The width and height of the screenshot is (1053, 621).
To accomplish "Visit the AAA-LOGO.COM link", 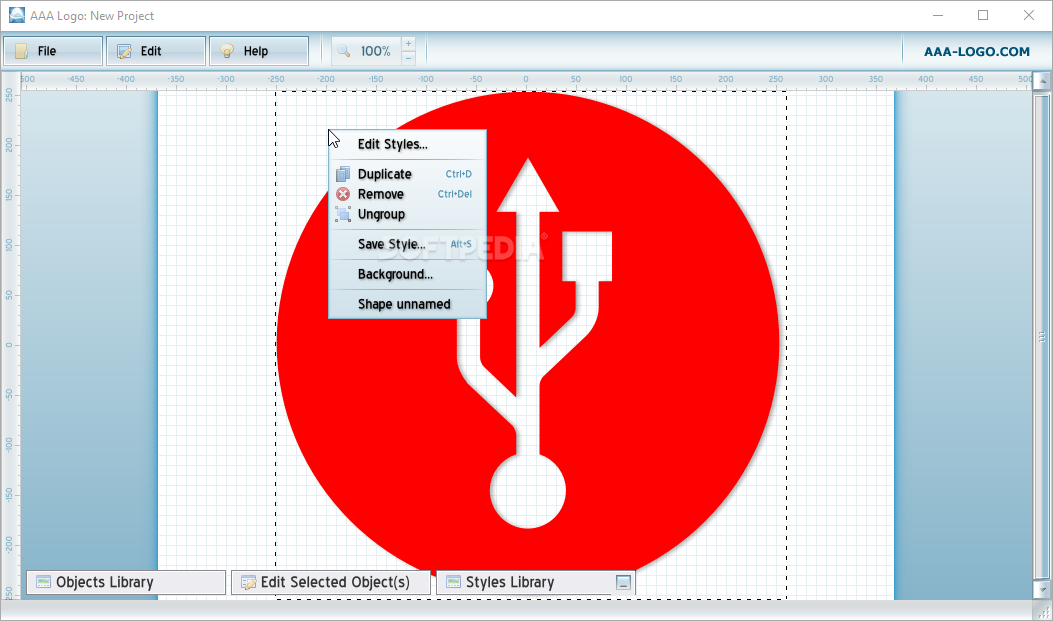I will coord(976,52).
